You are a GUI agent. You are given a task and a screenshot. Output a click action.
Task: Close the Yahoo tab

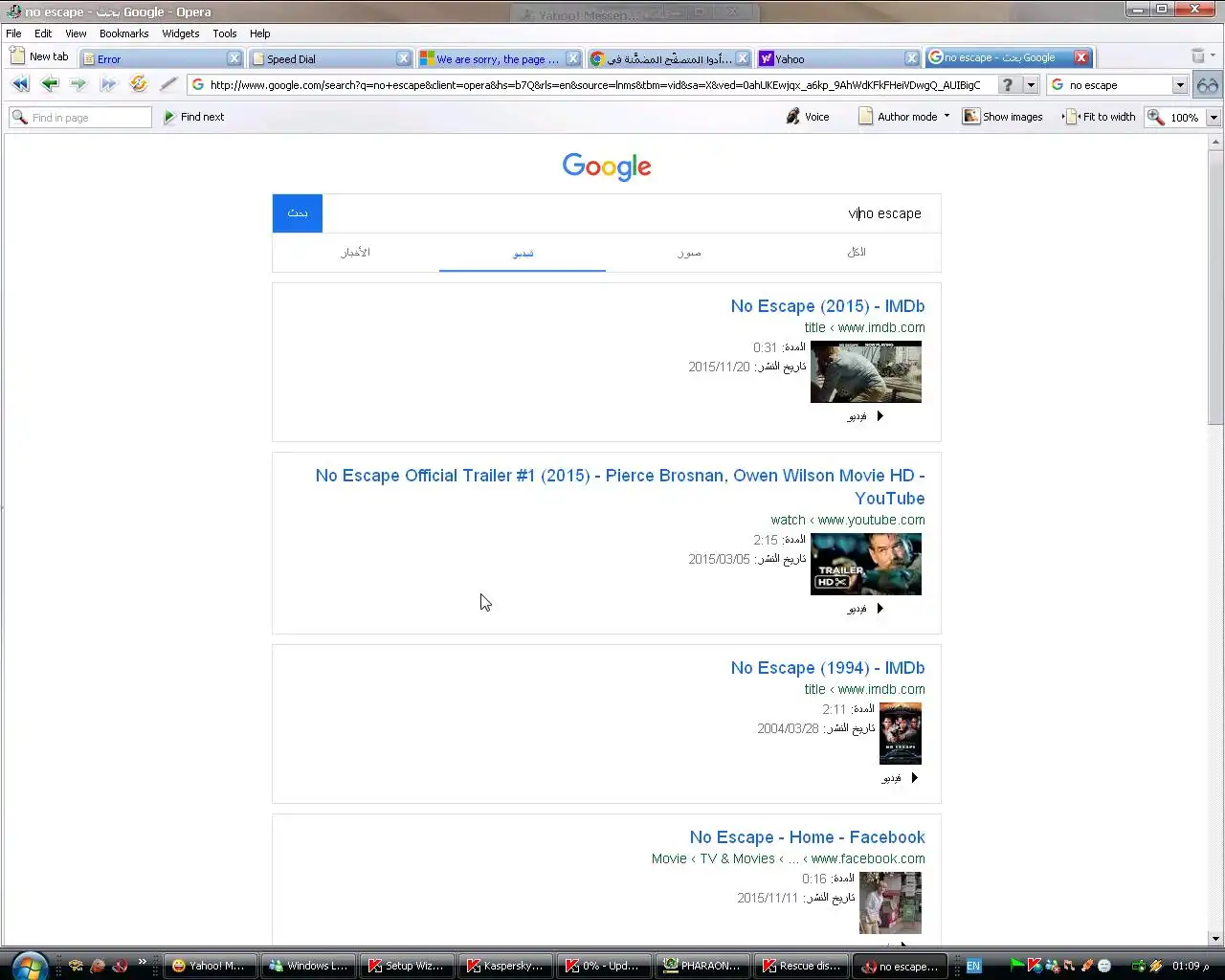coord(912,58)
